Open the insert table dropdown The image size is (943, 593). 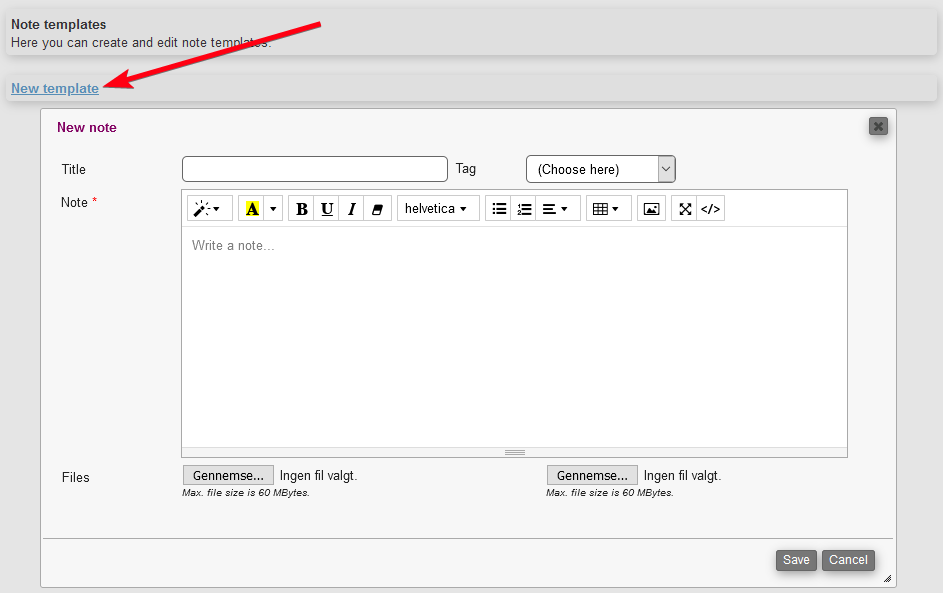coord(606,209)
